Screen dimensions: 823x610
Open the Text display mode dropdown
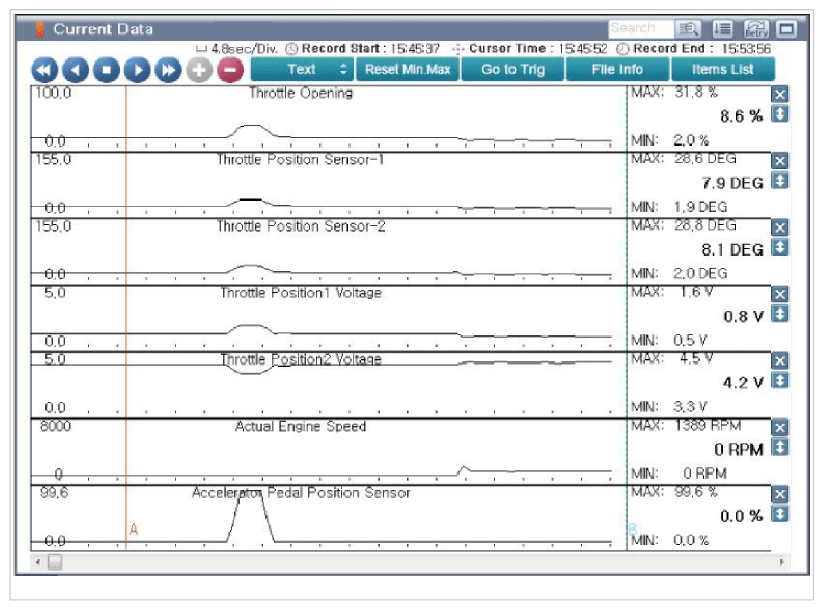coord(302,69)
